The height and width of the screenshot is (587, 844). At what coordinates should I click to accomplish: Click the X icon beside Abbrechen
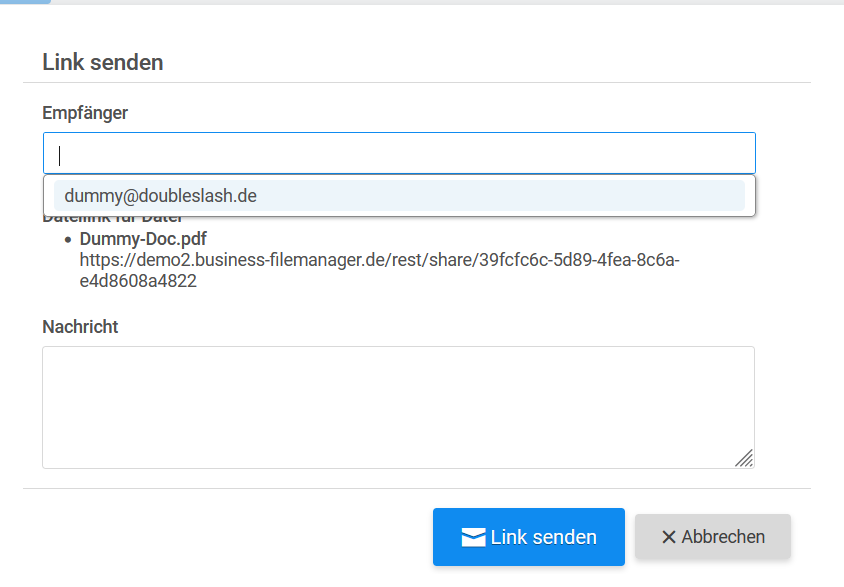point(669,538)
